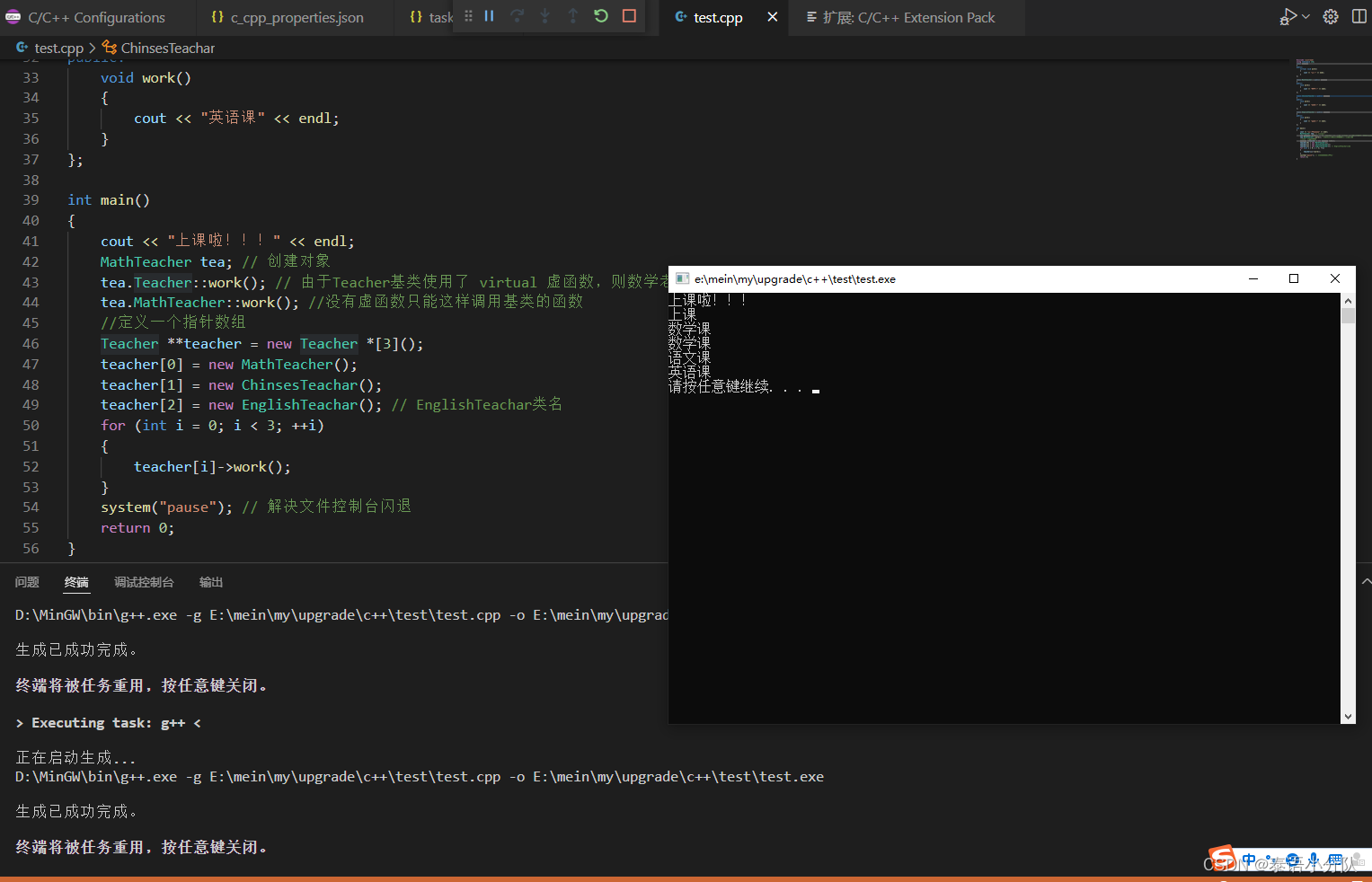
Task: Click the json braces icon on c_cpp_properties tab
Action: coord(217,17)
